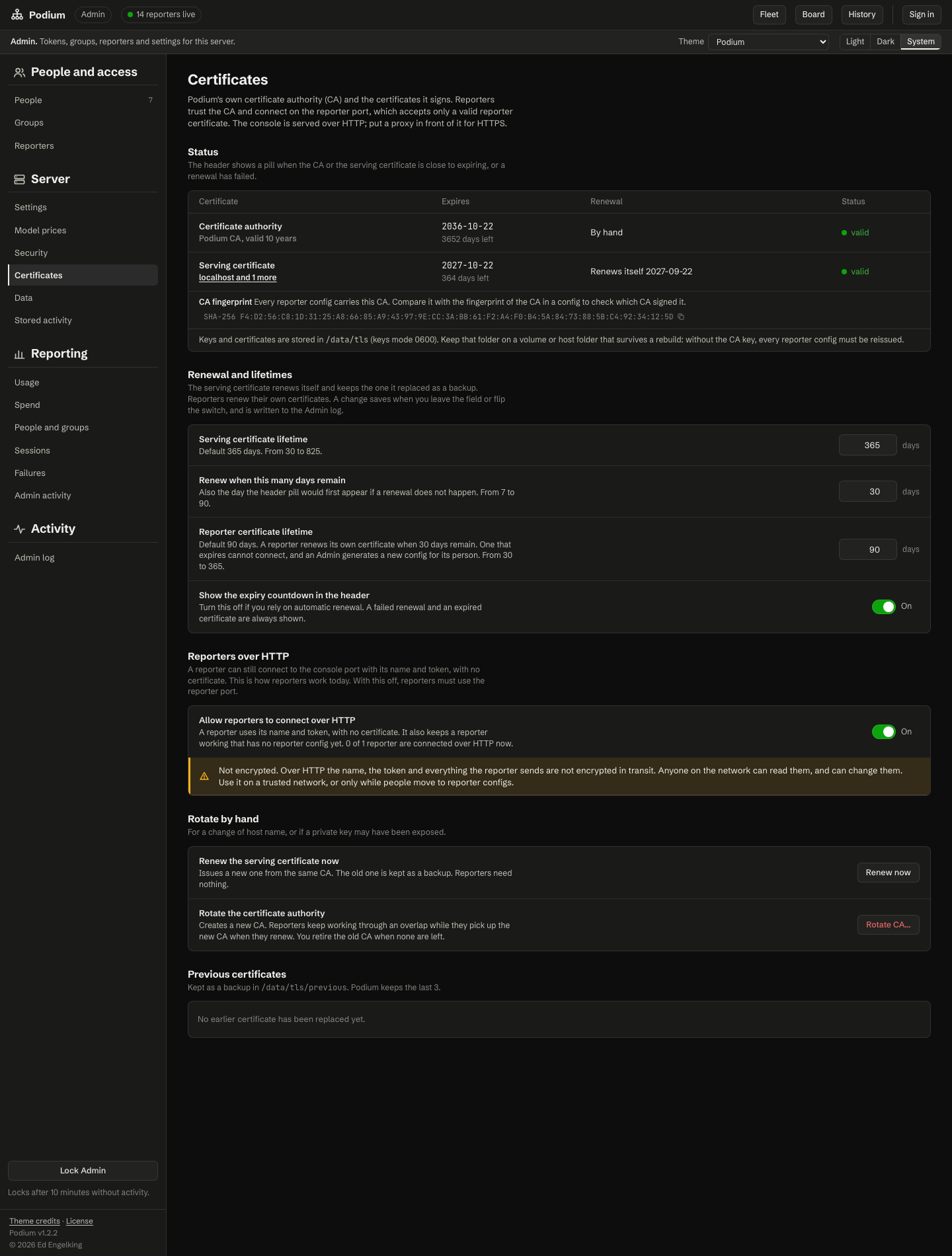The image size is (952, 1256).
Task: Open the Spend report in the sidebar
Action: (x=83, y=405)
